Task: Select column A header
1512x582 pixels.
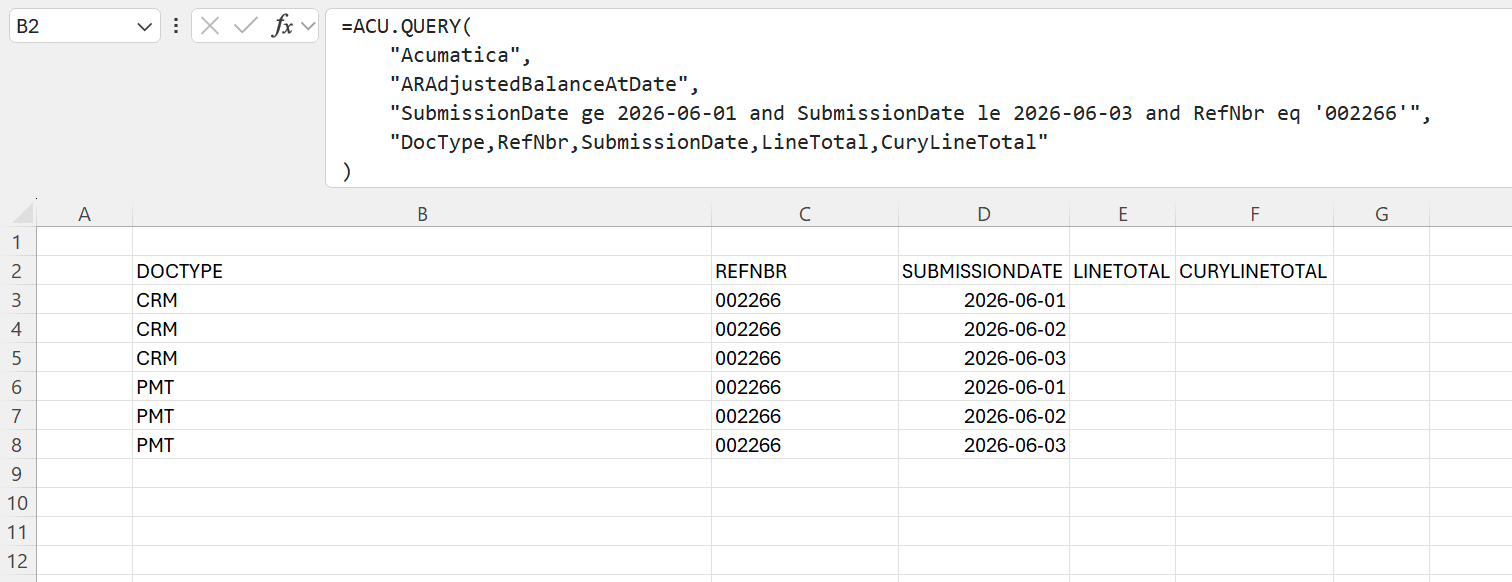Action: click(84, 213)
